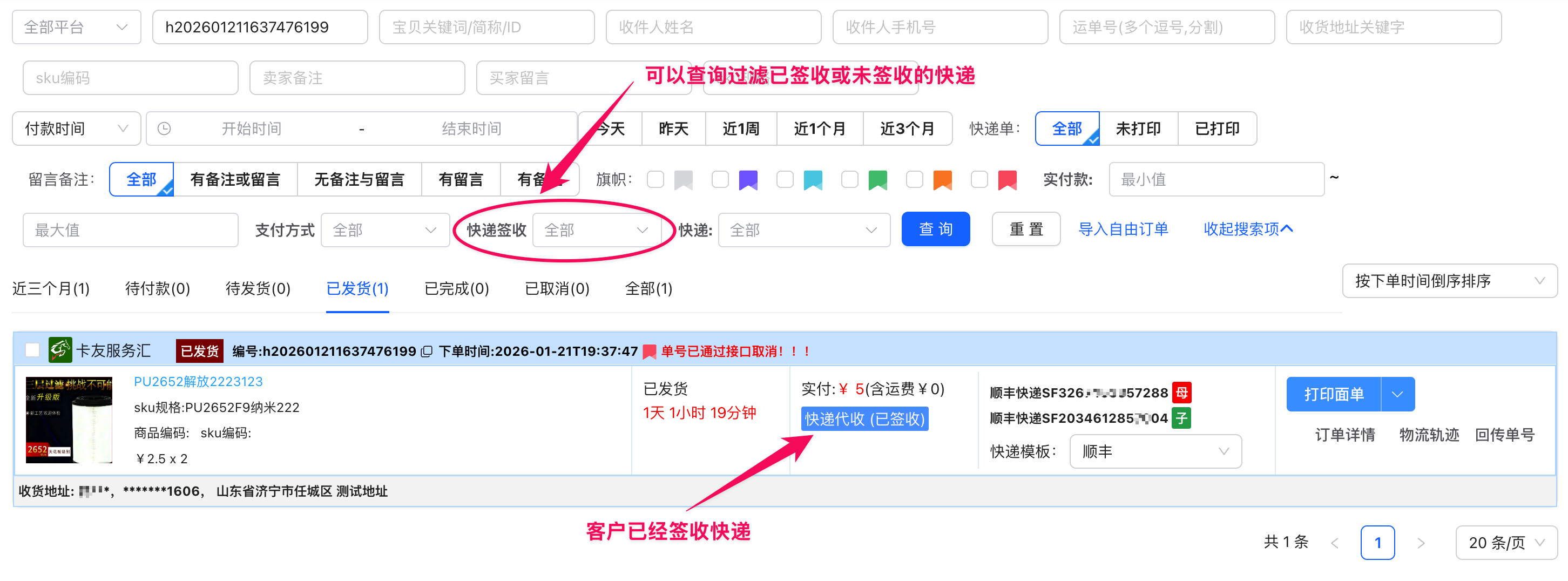
Task: Switch to the 已完成(0) tab
Action: (x=456, y=289)
